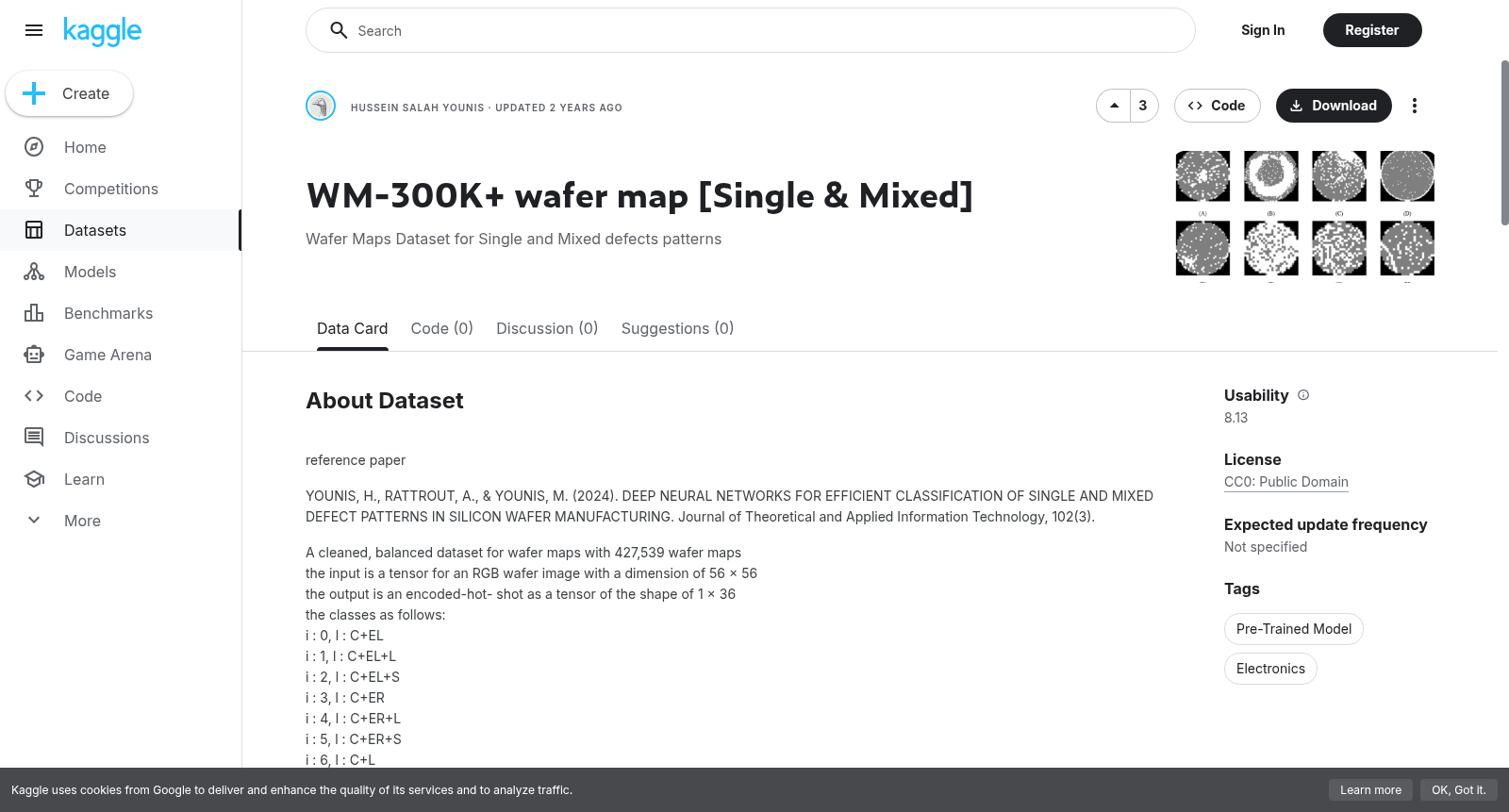Switch to the Data Card tab
Viewport: 1509px width, 812px height.
(x=352, y=328)
